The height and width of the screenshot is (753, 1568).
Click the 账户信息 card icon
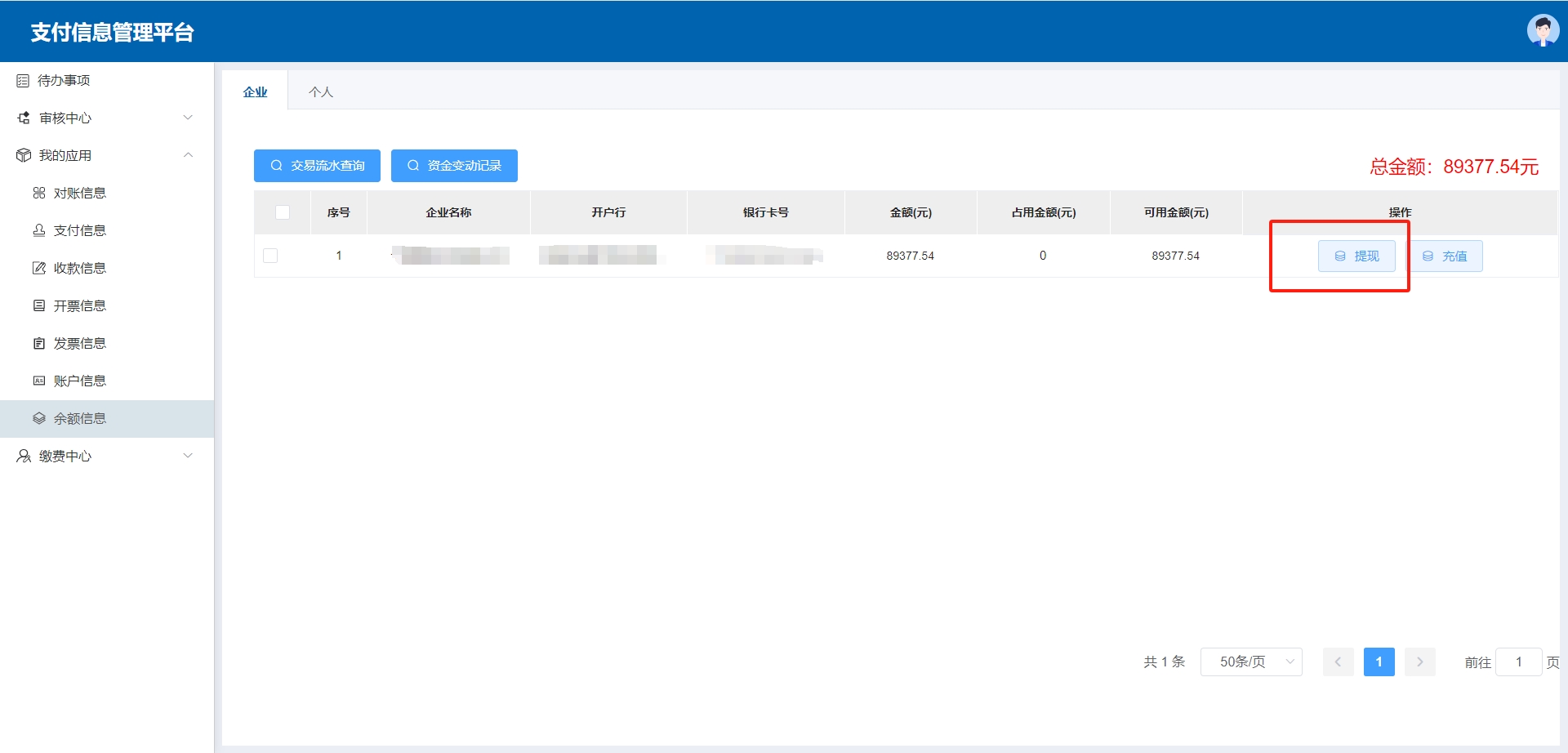click(x=39, y=381)
